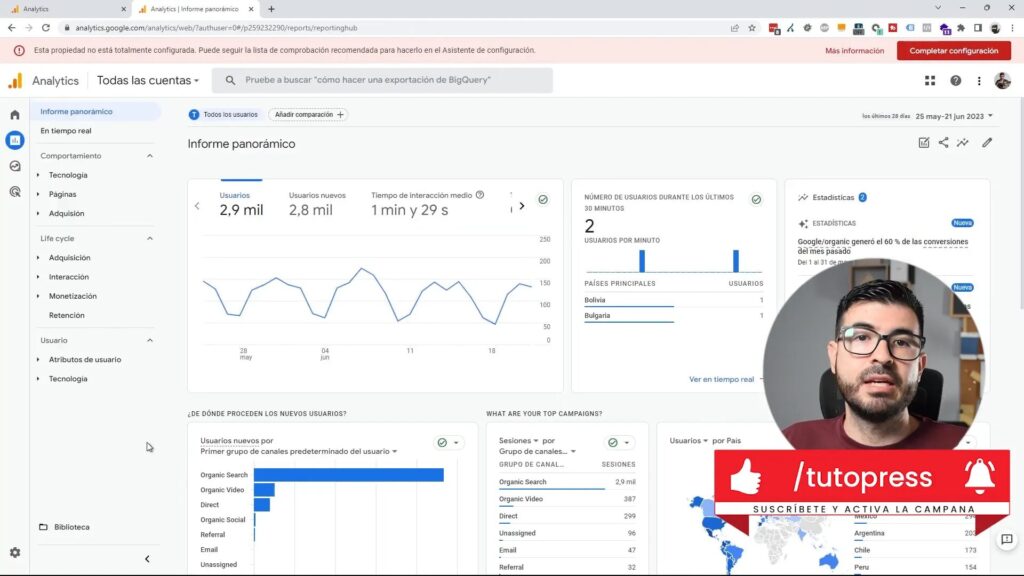This screenshot has width=1024, height=576.
Task: Open feedback chat icon at bottom right
Action: pos(1006,539)
